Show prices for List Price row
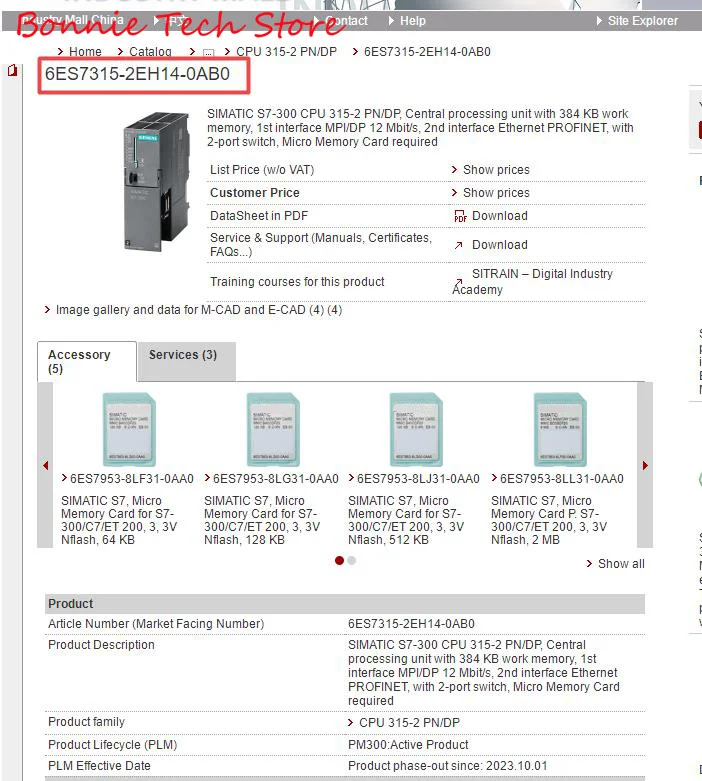 pyautogui.click(x=496, y=170)
